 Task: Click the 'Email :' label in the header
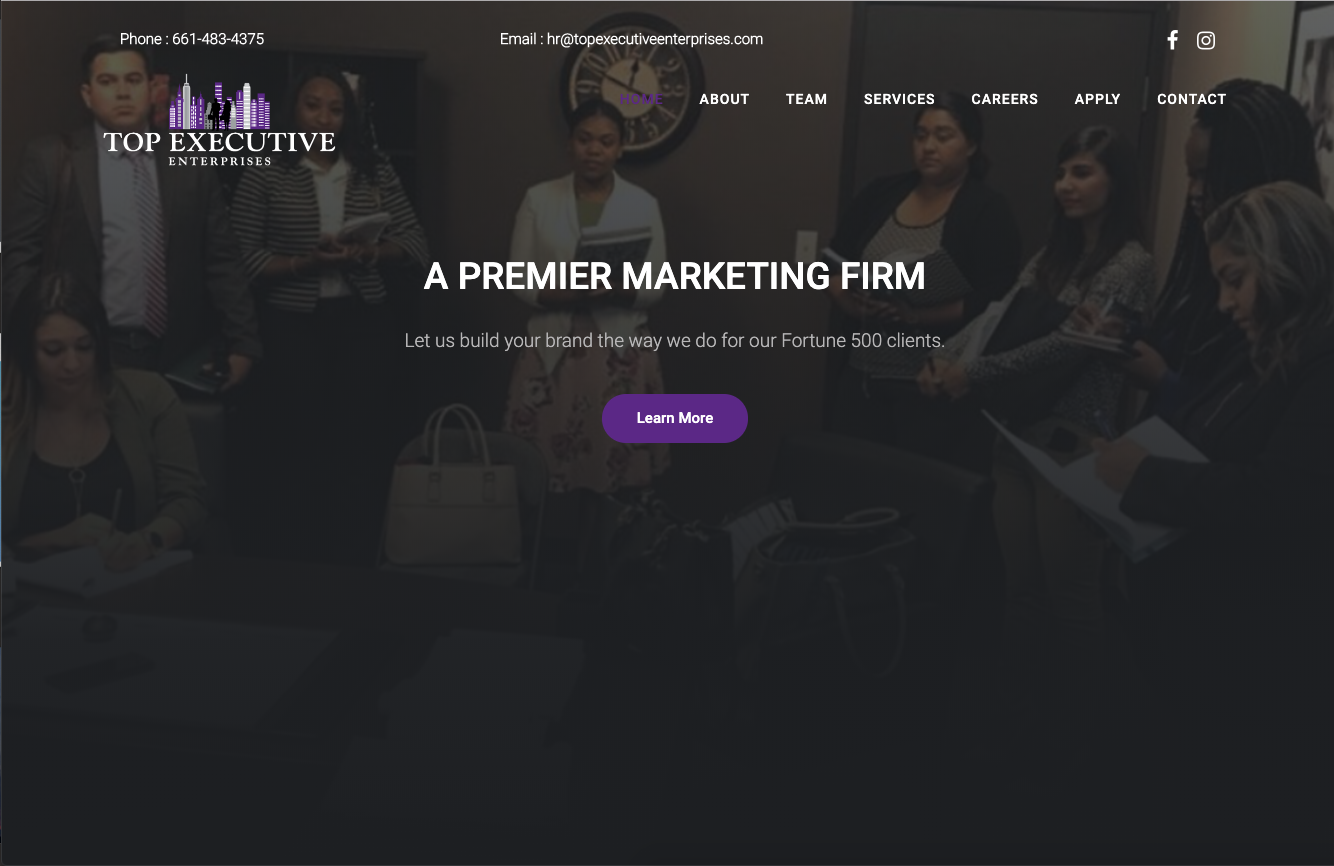click(521, 39)
